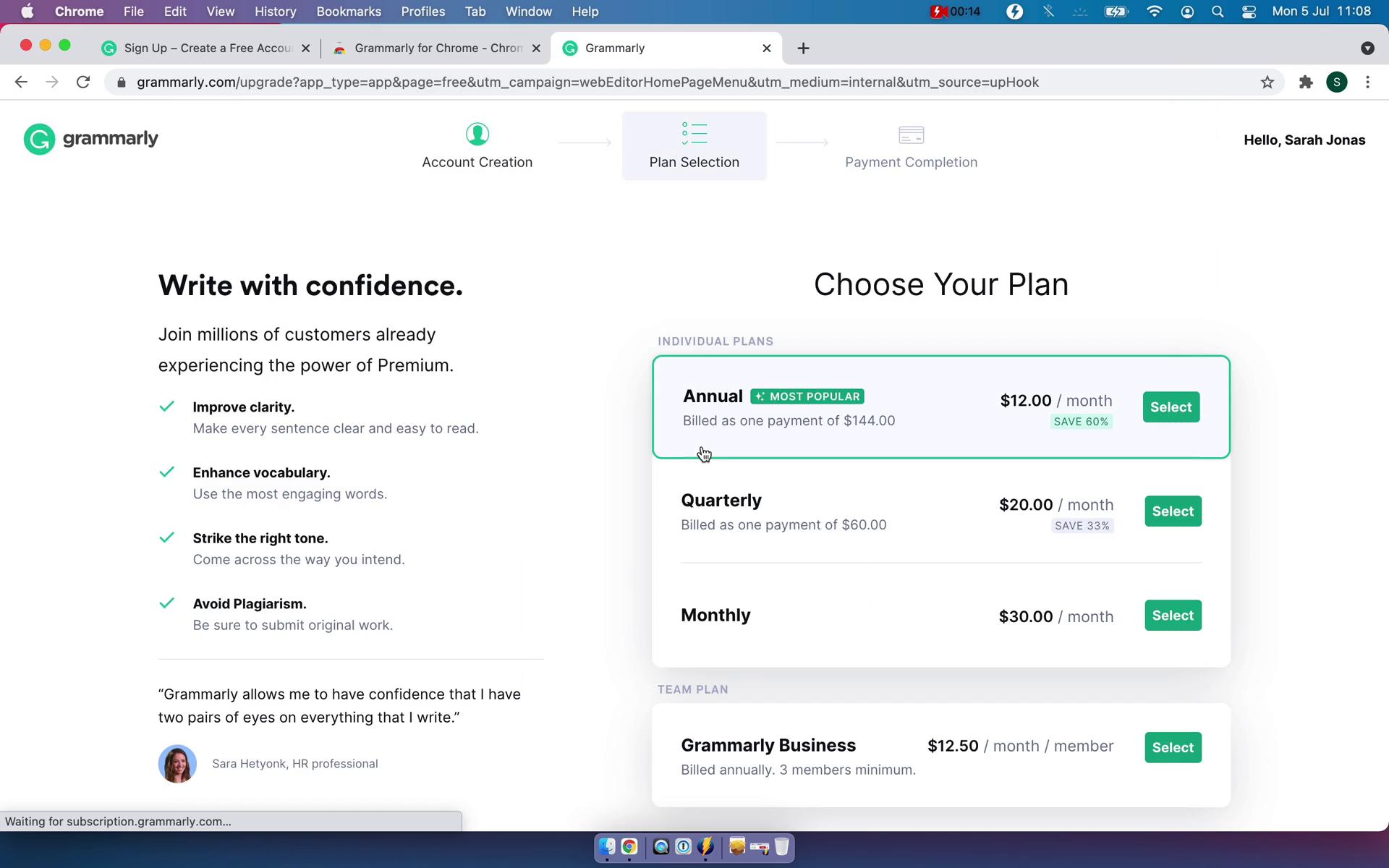Open the Bookmarks menu
Screen dimensions: 1389x868
point(349,12)
